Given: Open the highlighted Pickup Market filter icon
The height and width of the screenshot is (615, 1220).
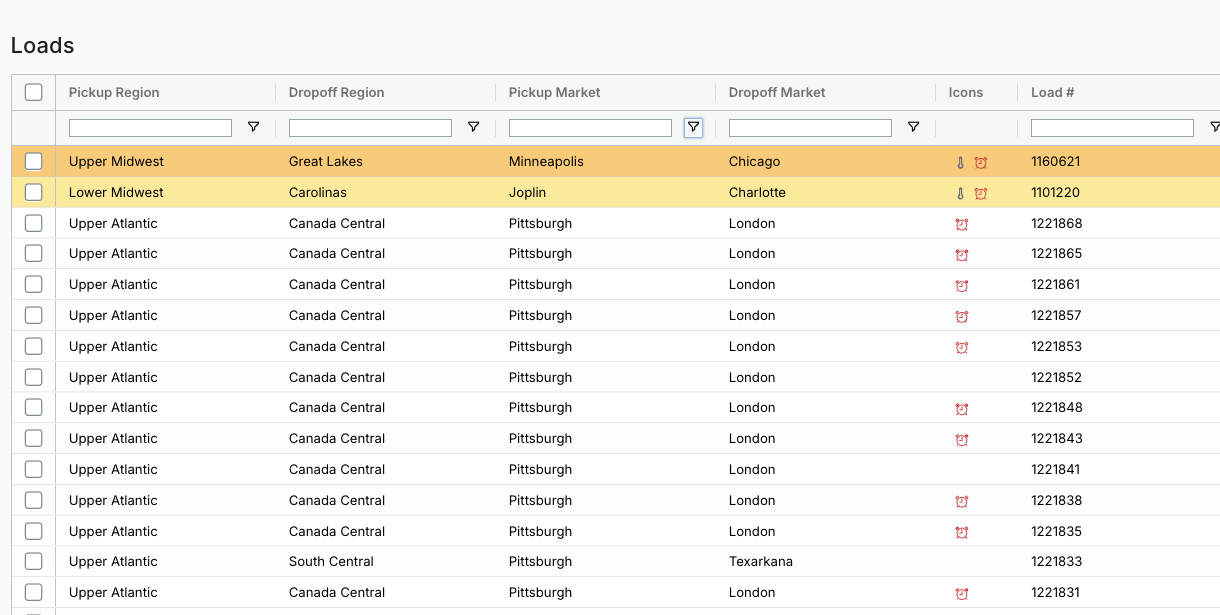Looking at the screenshot, I should pos(693,127).
